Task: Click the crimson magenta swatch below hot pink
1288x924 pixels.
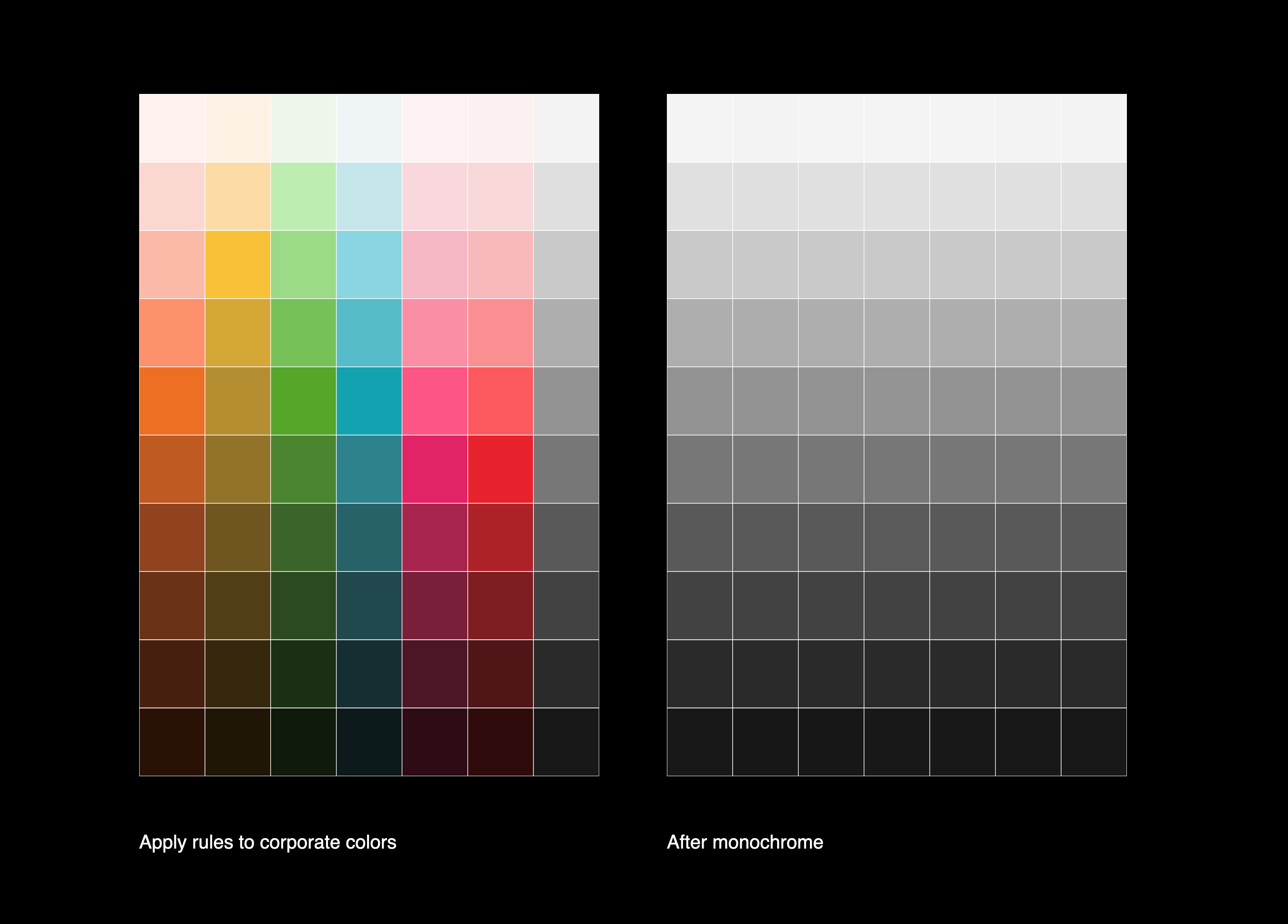Action: pyautogui.click(x=434, y=469)
